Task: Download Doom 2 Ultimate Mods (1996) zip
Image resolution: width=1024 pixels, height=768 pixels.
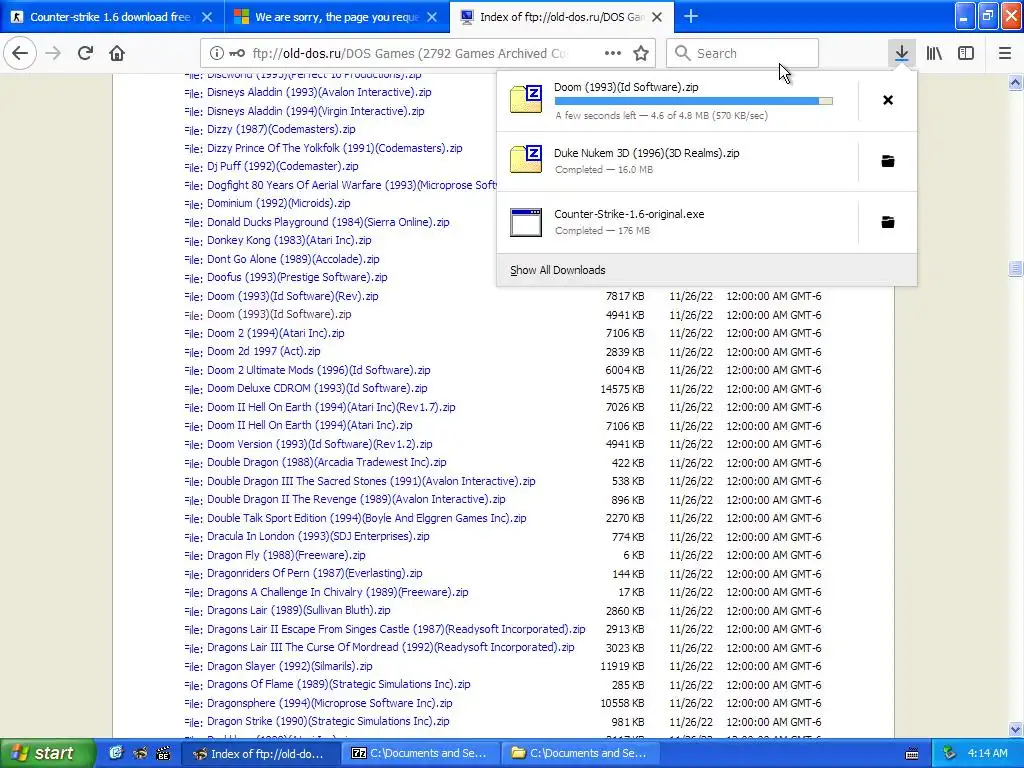Action: click(x=319, y=370)
